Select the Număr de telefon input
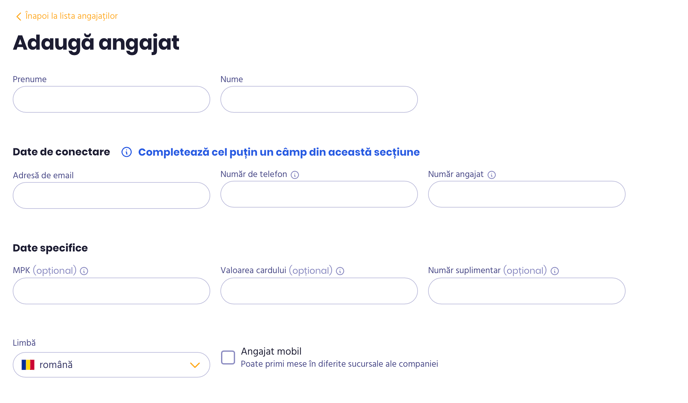 point(319,195)
